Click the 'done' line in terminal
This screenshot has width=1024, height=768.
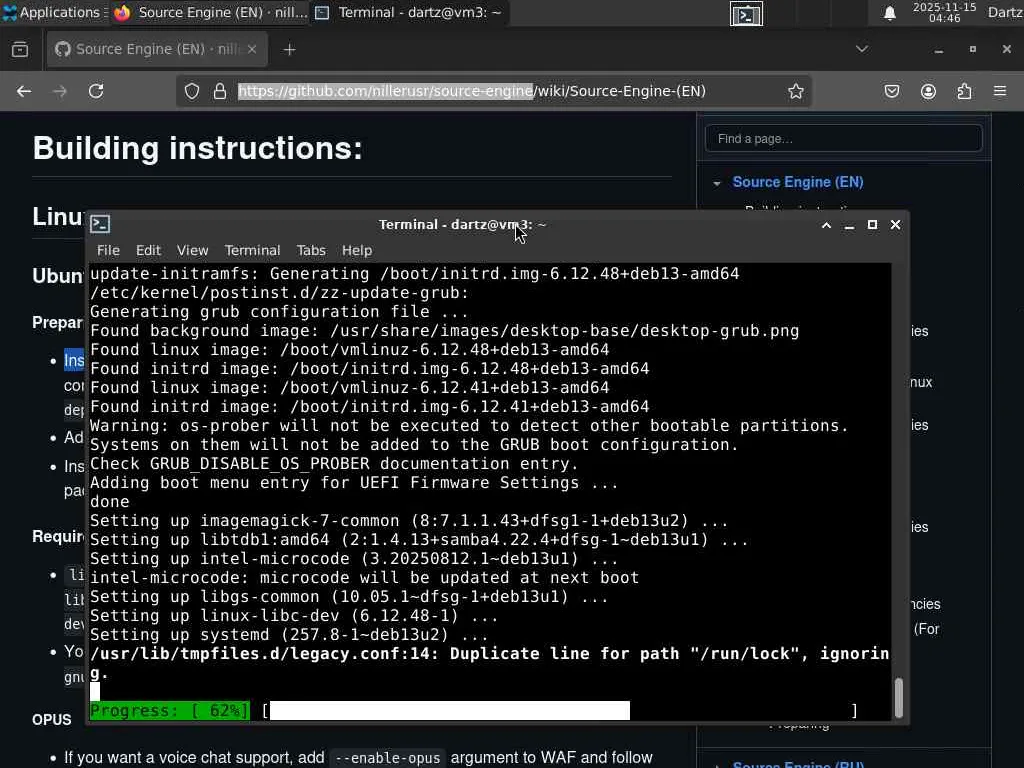(110, 502)
